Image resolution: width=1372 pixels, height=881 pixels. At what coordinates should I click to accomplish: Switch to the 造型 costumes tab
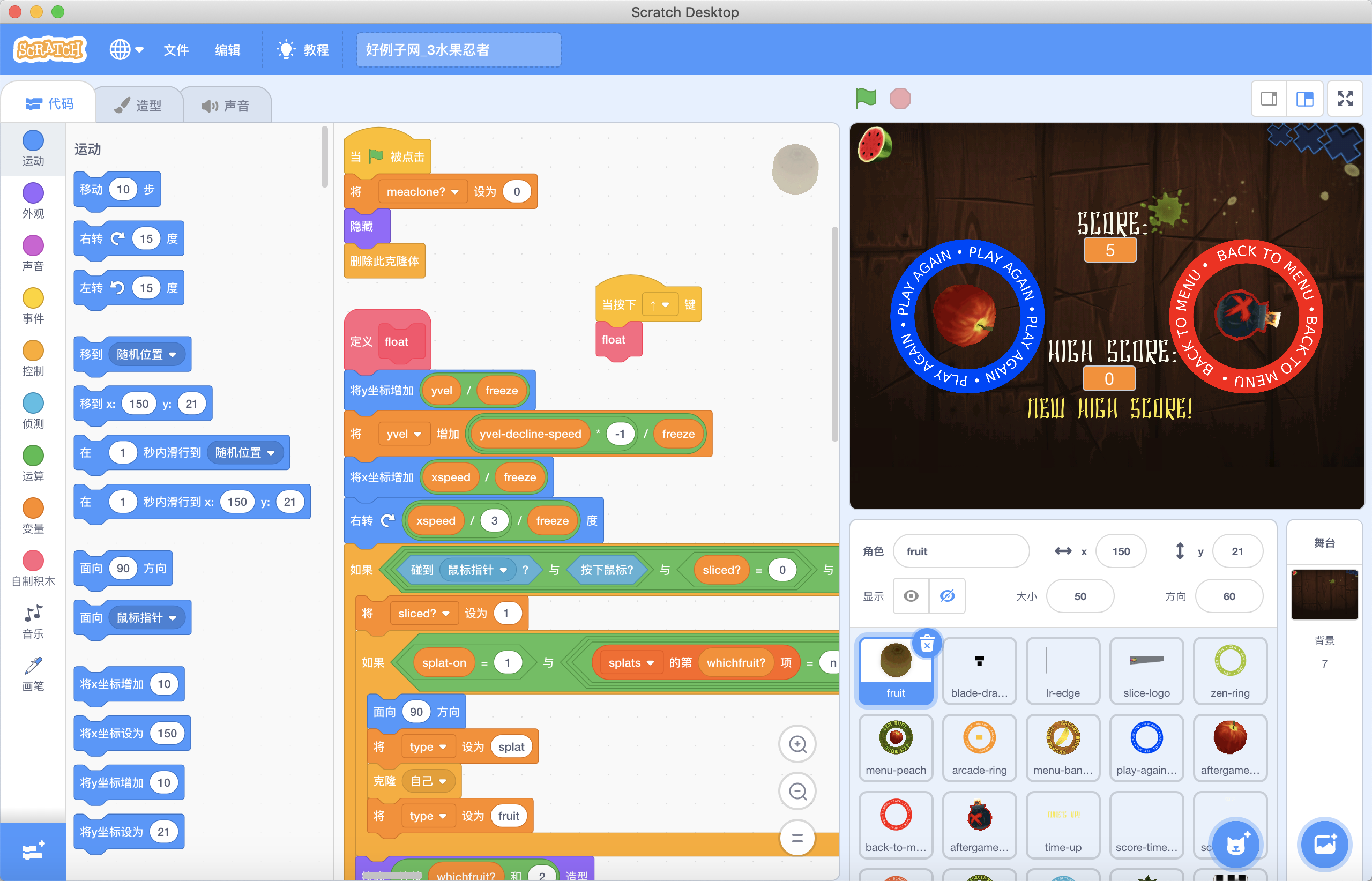(x=138, y=105)
